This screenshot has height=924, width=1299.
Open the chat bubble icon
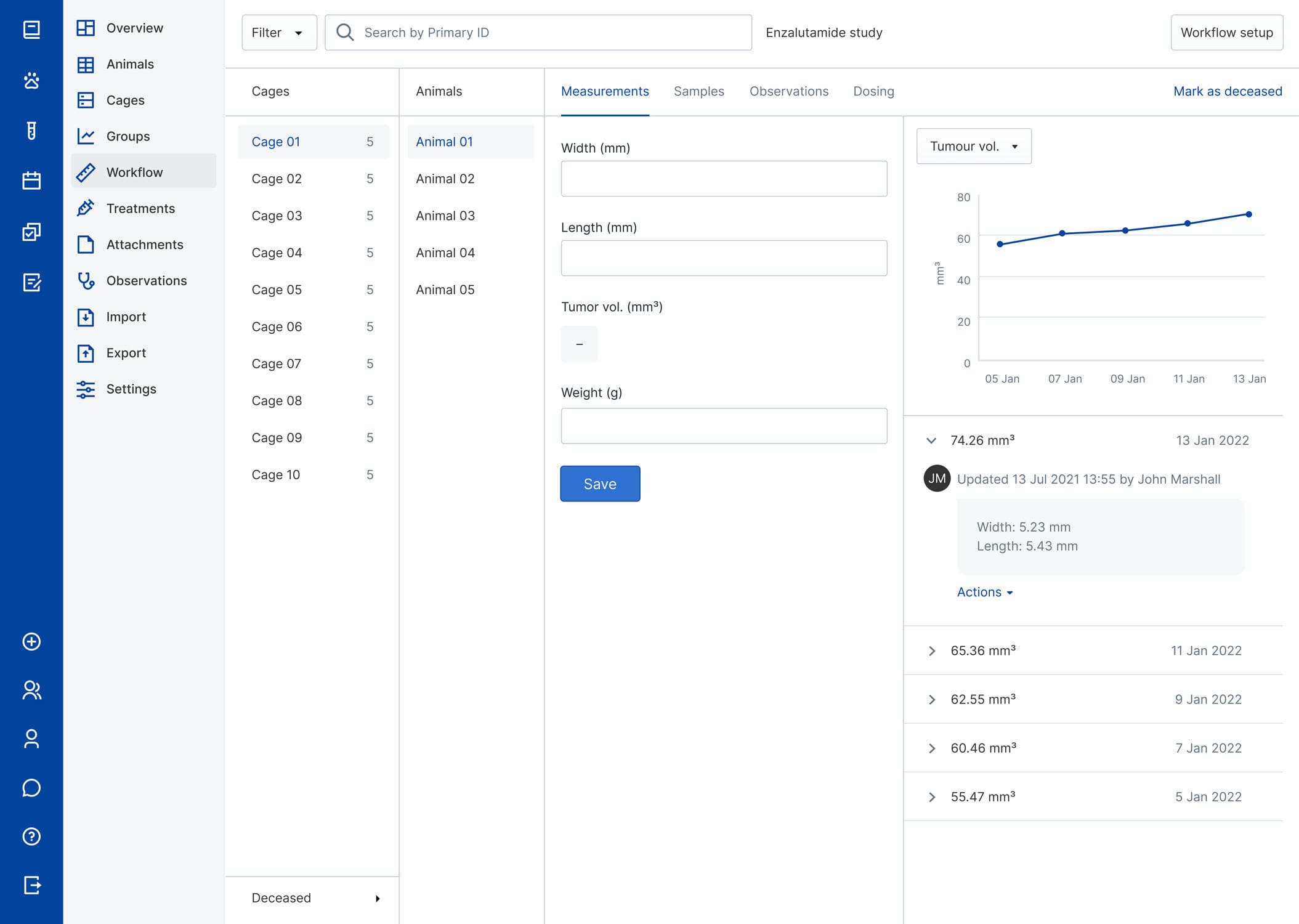pos(31,788)
